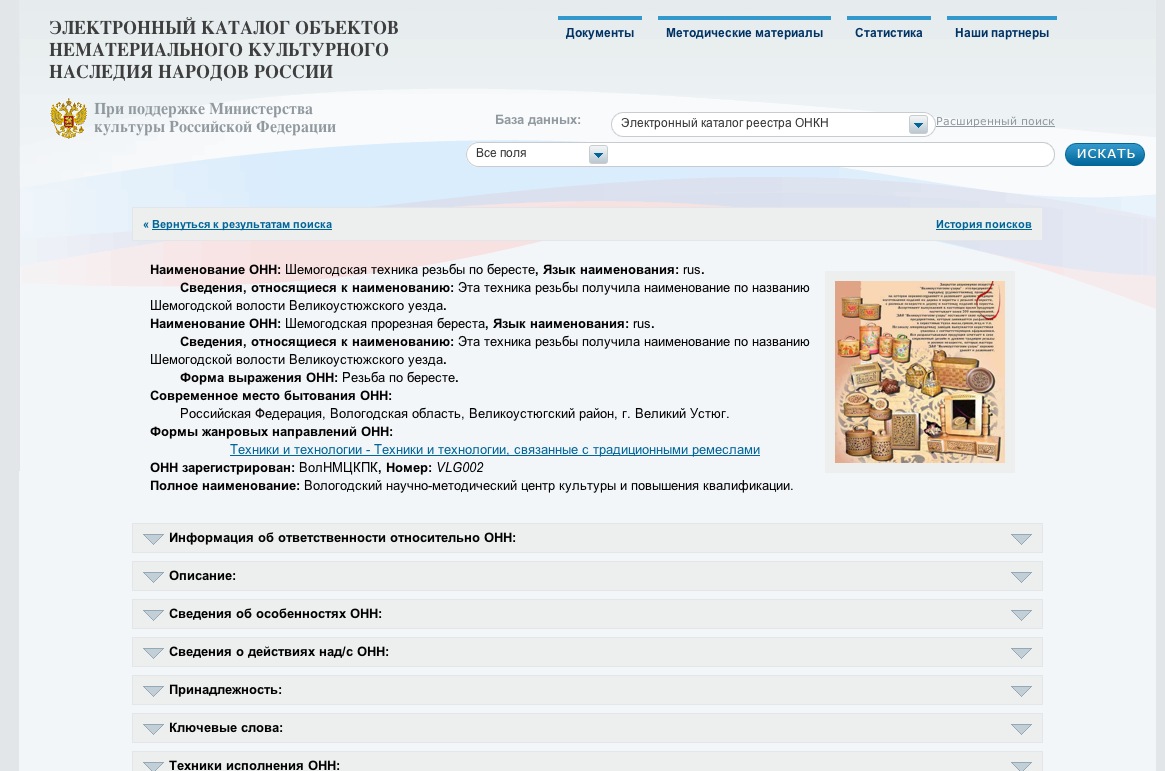The height and width of the screenshot is (771, 1165).
Task: Open the Все поля field selector dropdown
Action: (x=598, y=154)
